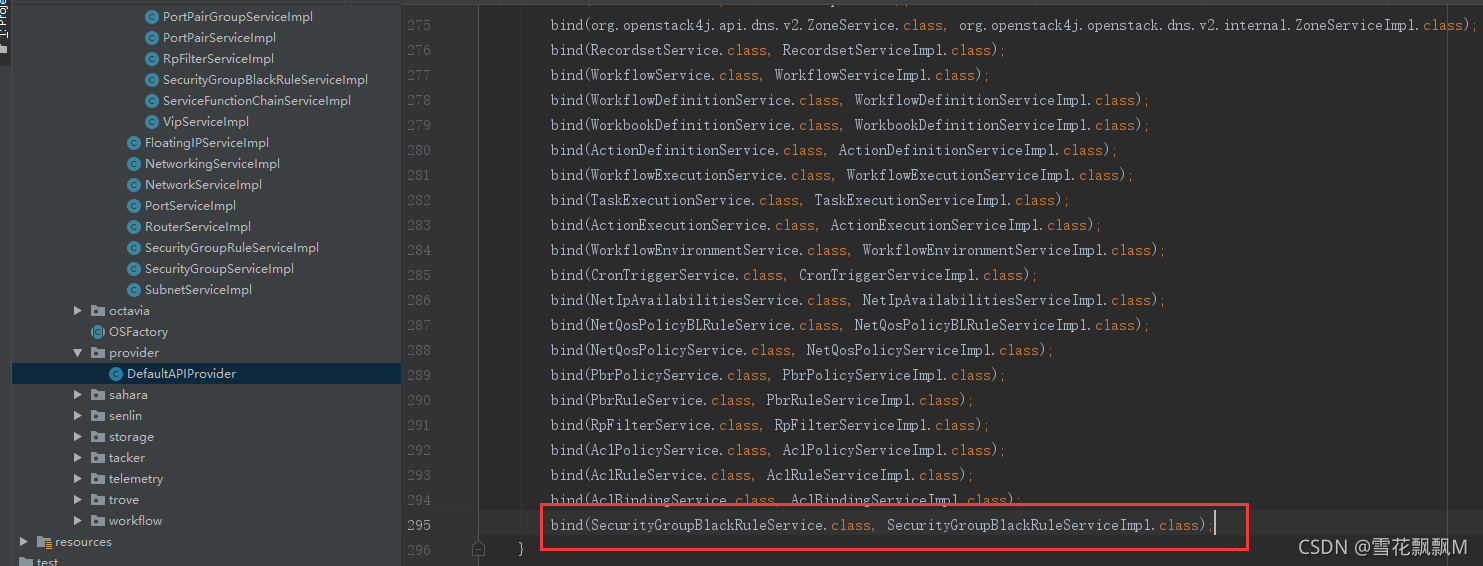Click class icon of PortServiceImpl
The height and width of the screenshot is (566, 1483).
(x=134, y=206)
